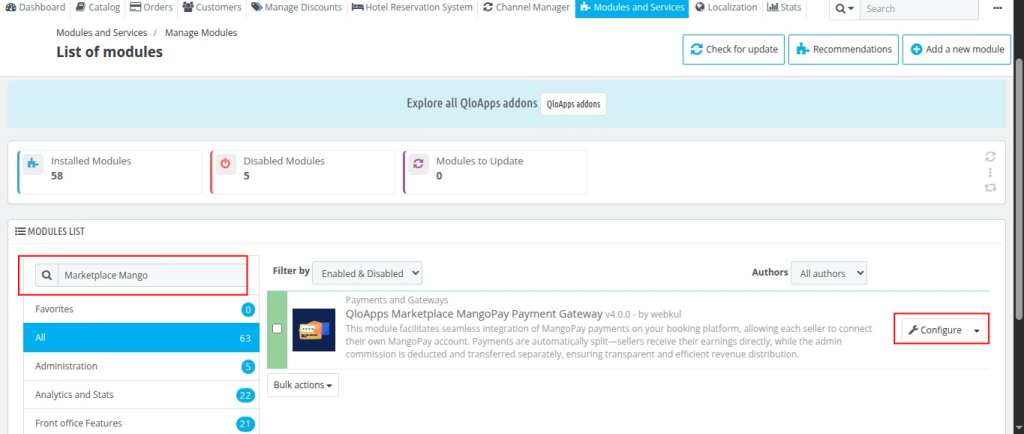
Task: Open Recommendations button
Action: pos(844,49)
